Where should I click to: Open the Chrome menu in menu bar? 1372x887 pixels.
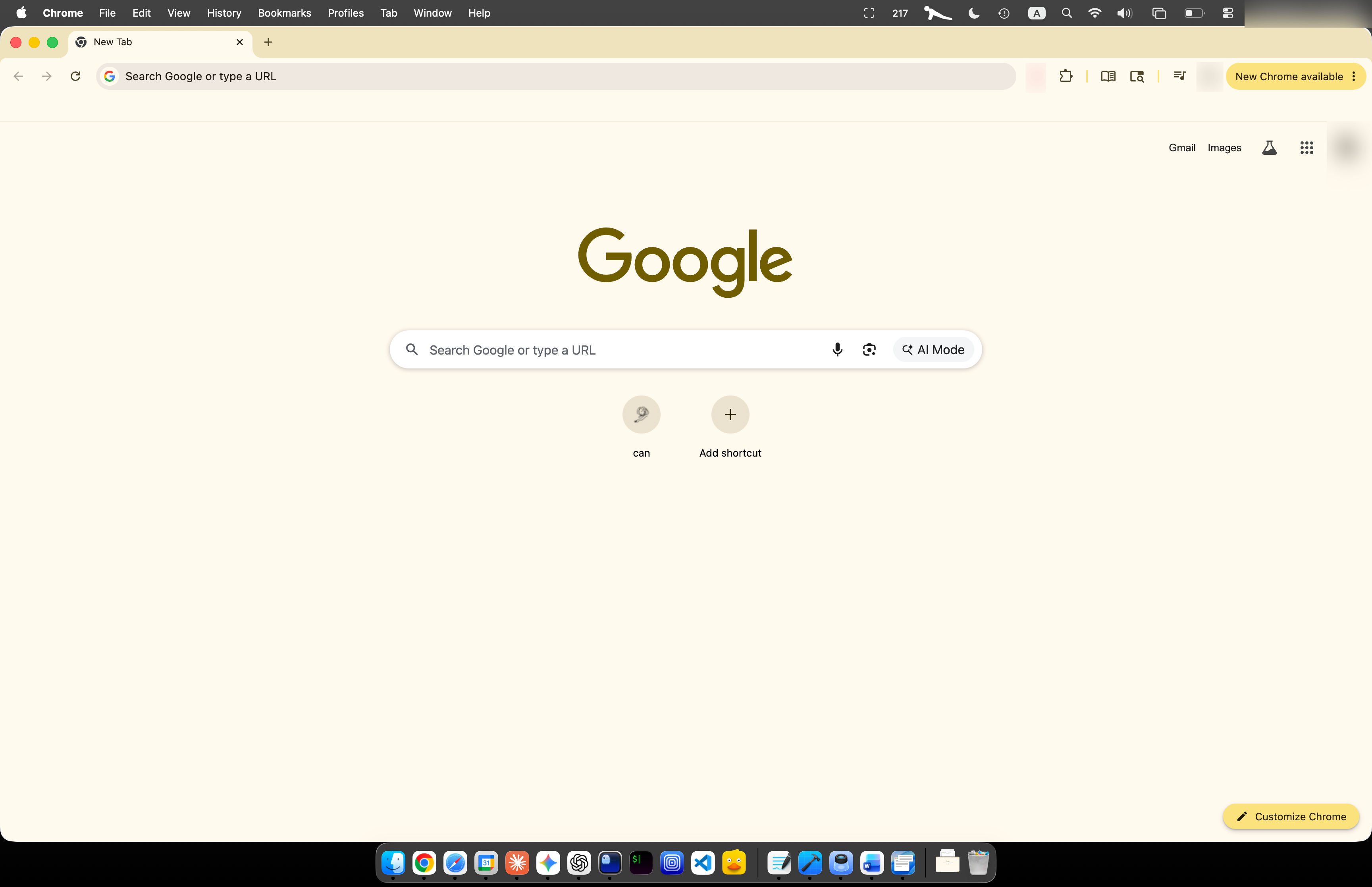63,13
